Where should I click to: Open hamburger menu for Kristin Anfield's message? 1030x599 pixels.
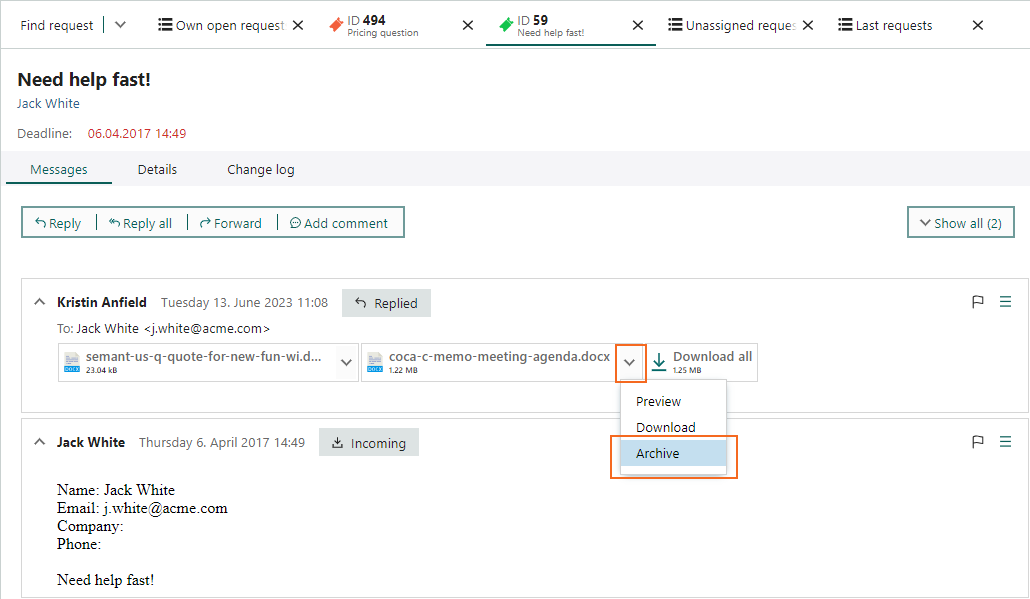coord(1005,301)
